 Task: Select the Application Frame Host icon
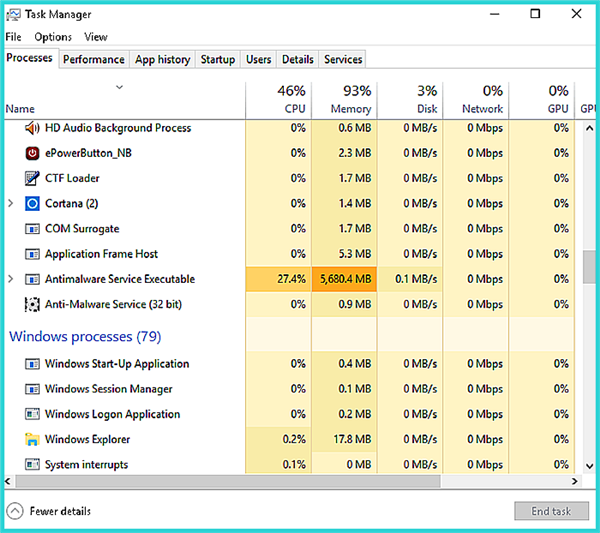(x=32, y=254)
